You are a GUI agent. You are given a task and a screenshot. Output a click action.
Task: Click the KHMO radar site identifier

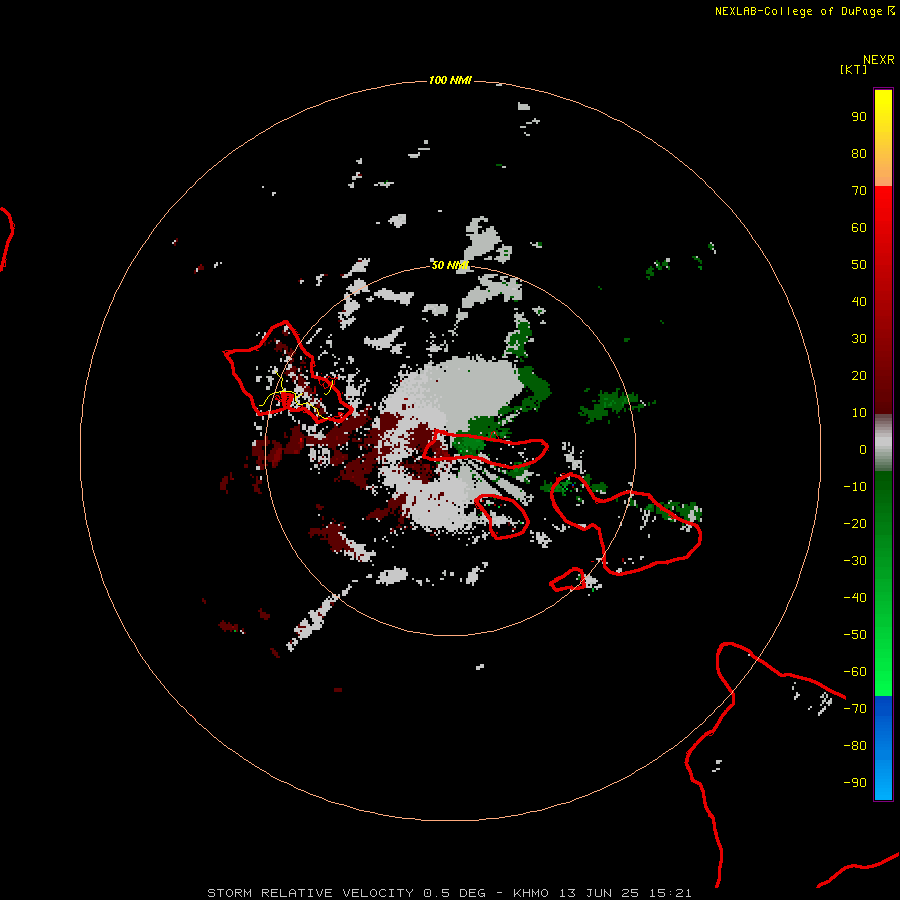coord(531,893)
